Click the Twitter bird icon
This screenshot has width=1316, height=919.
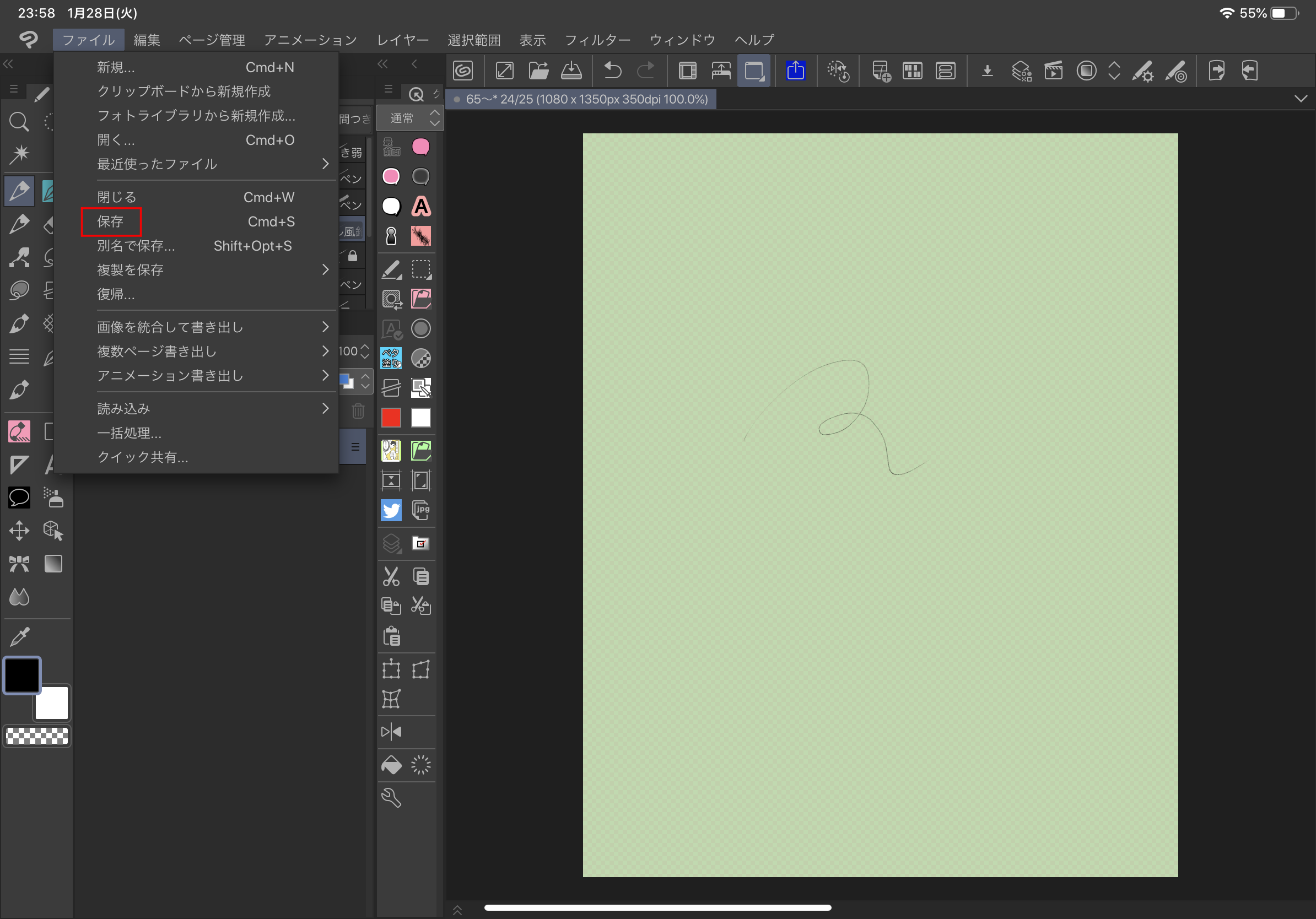click(391, 510)
